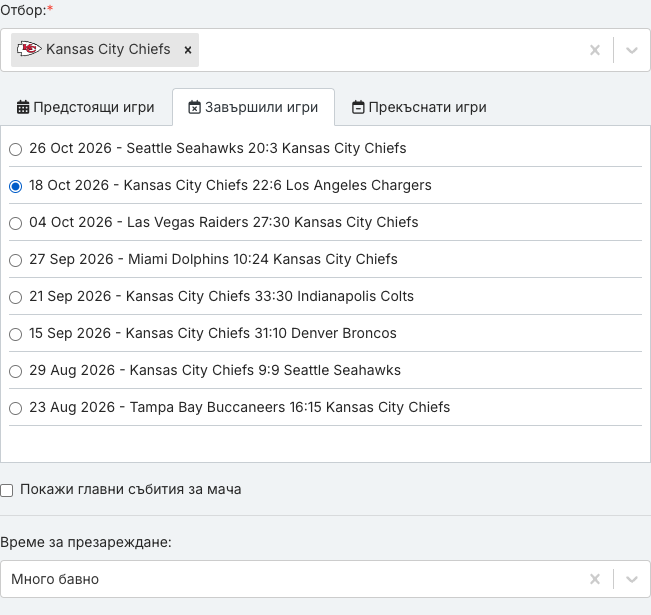The image size is (651, 615).
Task: Click the Покажи главни събития за мача label
Action: click(130, 489)
